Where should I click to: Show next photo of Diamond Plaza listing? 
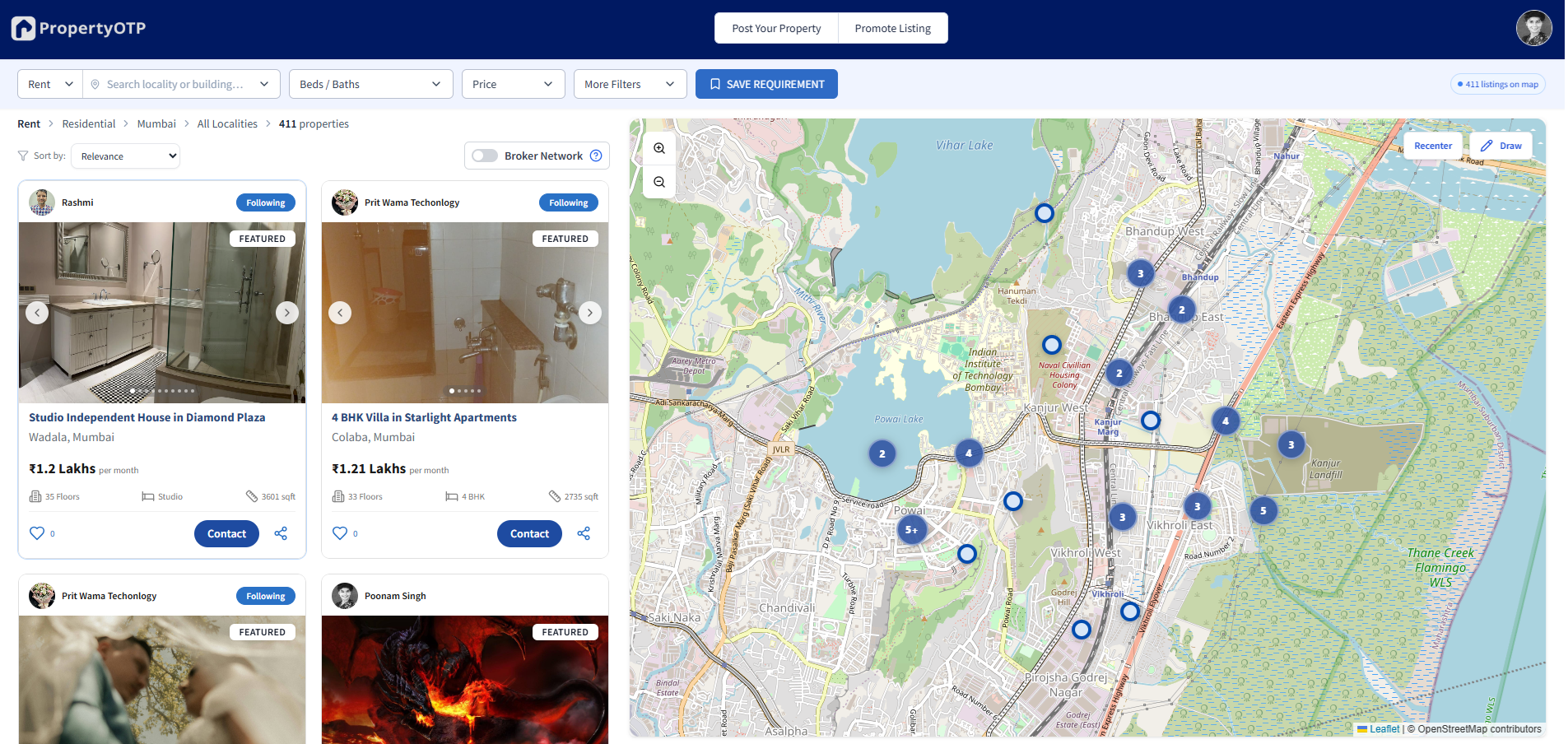pos(287,313)
